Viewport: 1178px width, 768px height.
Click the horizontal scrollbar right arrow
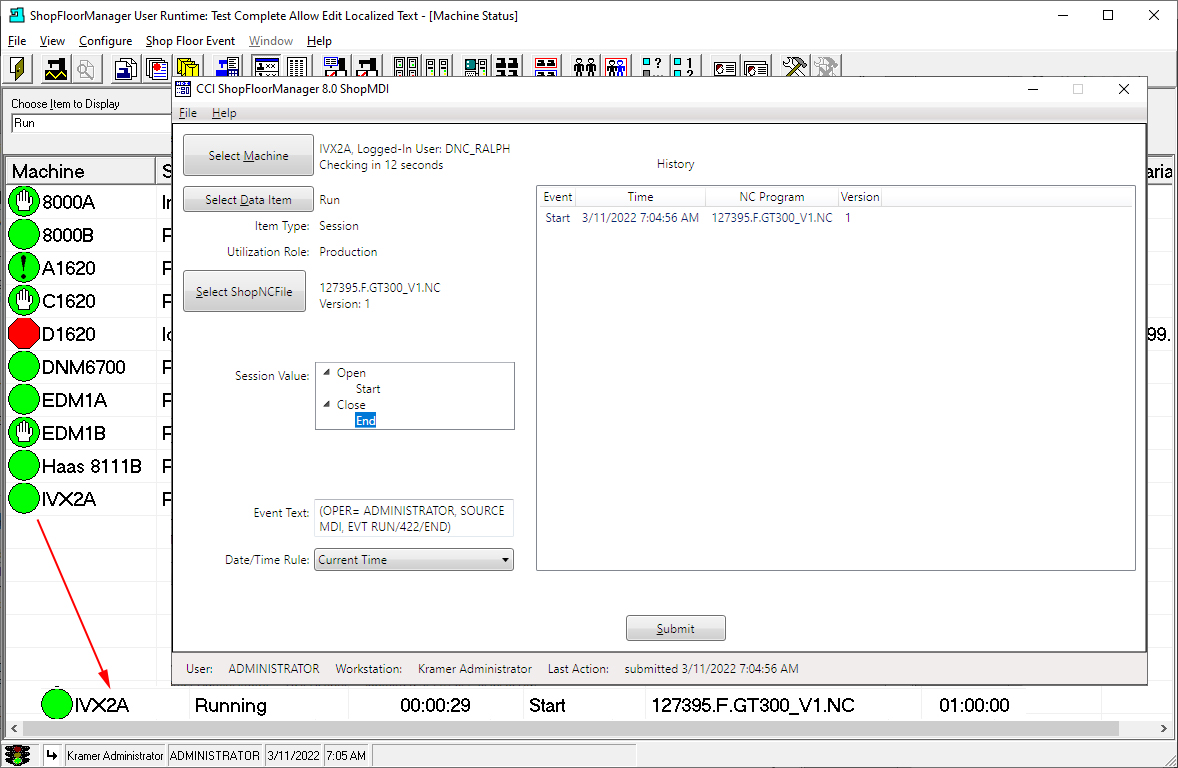coord(1164,728)
